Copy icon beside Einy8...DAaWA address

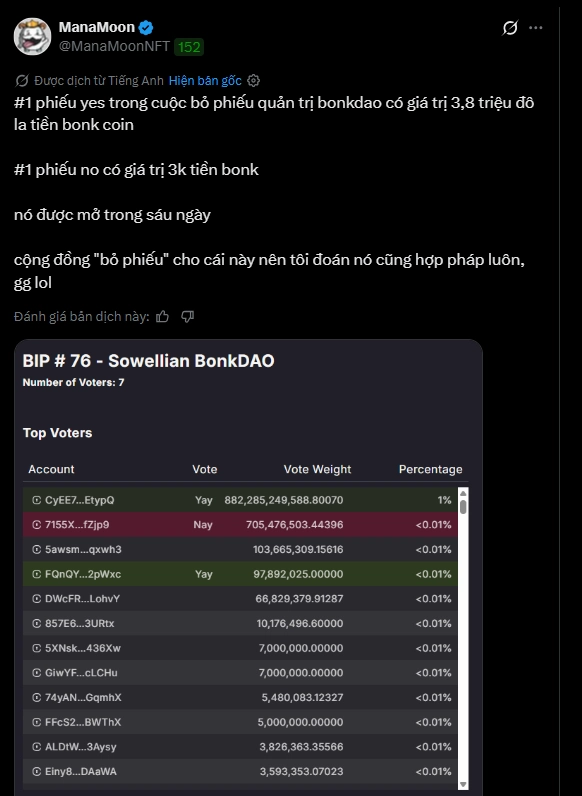click(37, 772)
